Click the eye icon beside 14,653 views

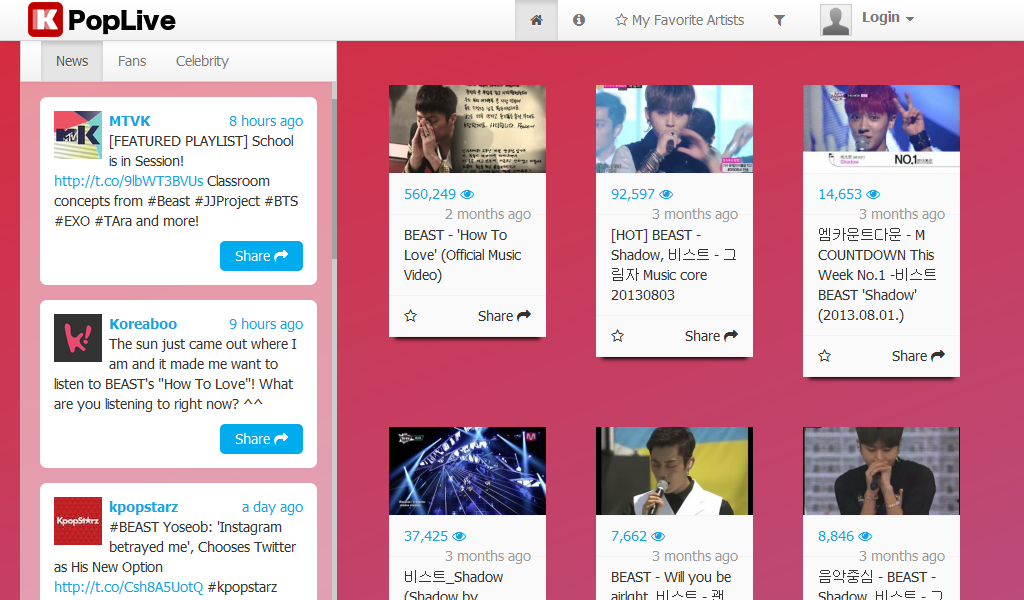(873, 195)
